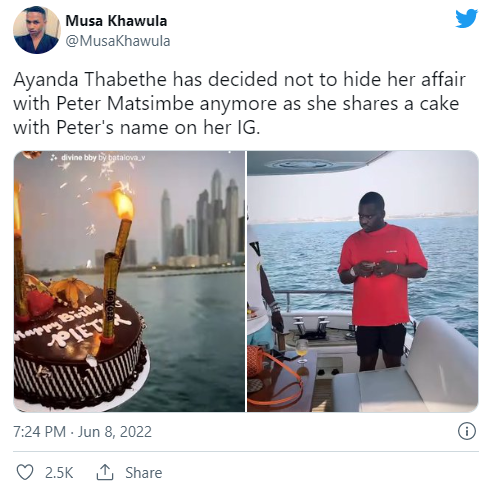This screenshot has height=489, width=490.
Task: Open the photo of man in red shirt
Action: click(363, 281)
